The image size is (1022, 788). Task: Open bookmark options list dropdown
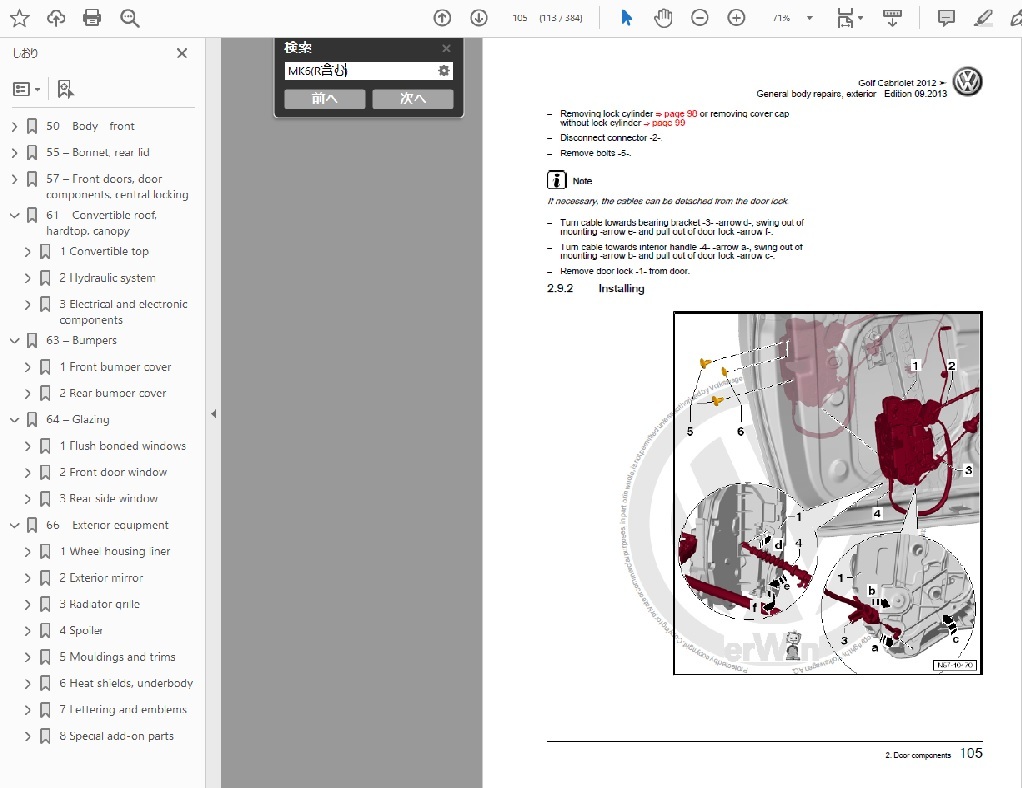(27, 89)
